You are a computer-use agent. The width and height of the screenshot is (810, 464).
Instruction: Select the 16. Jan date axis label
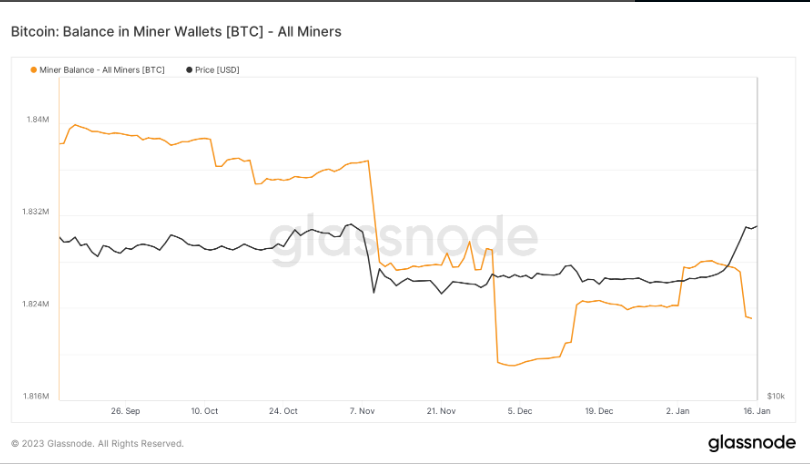point(757,410)
